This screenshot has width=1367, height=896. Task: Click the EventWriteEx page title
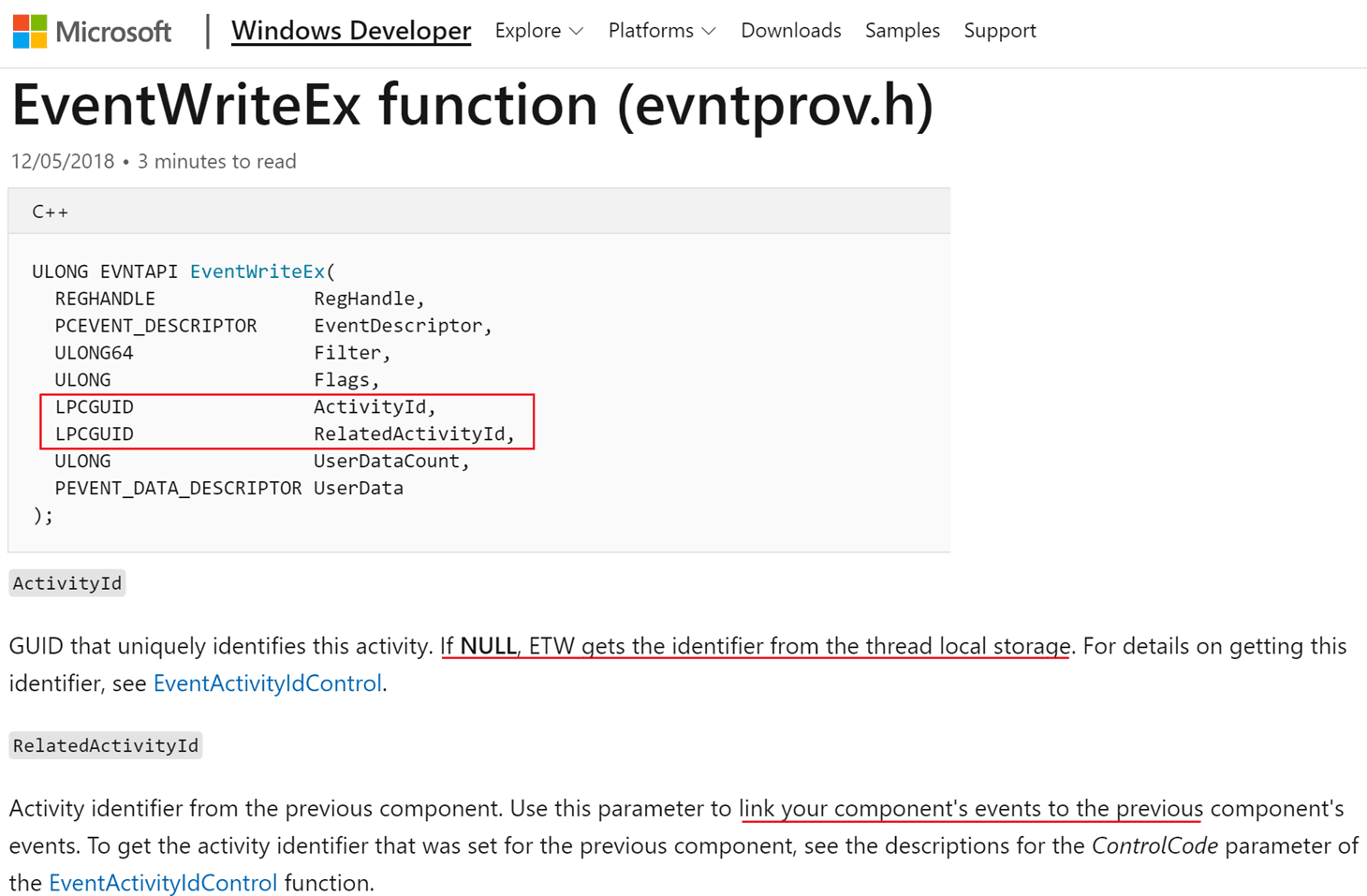(x=471, y=104)
